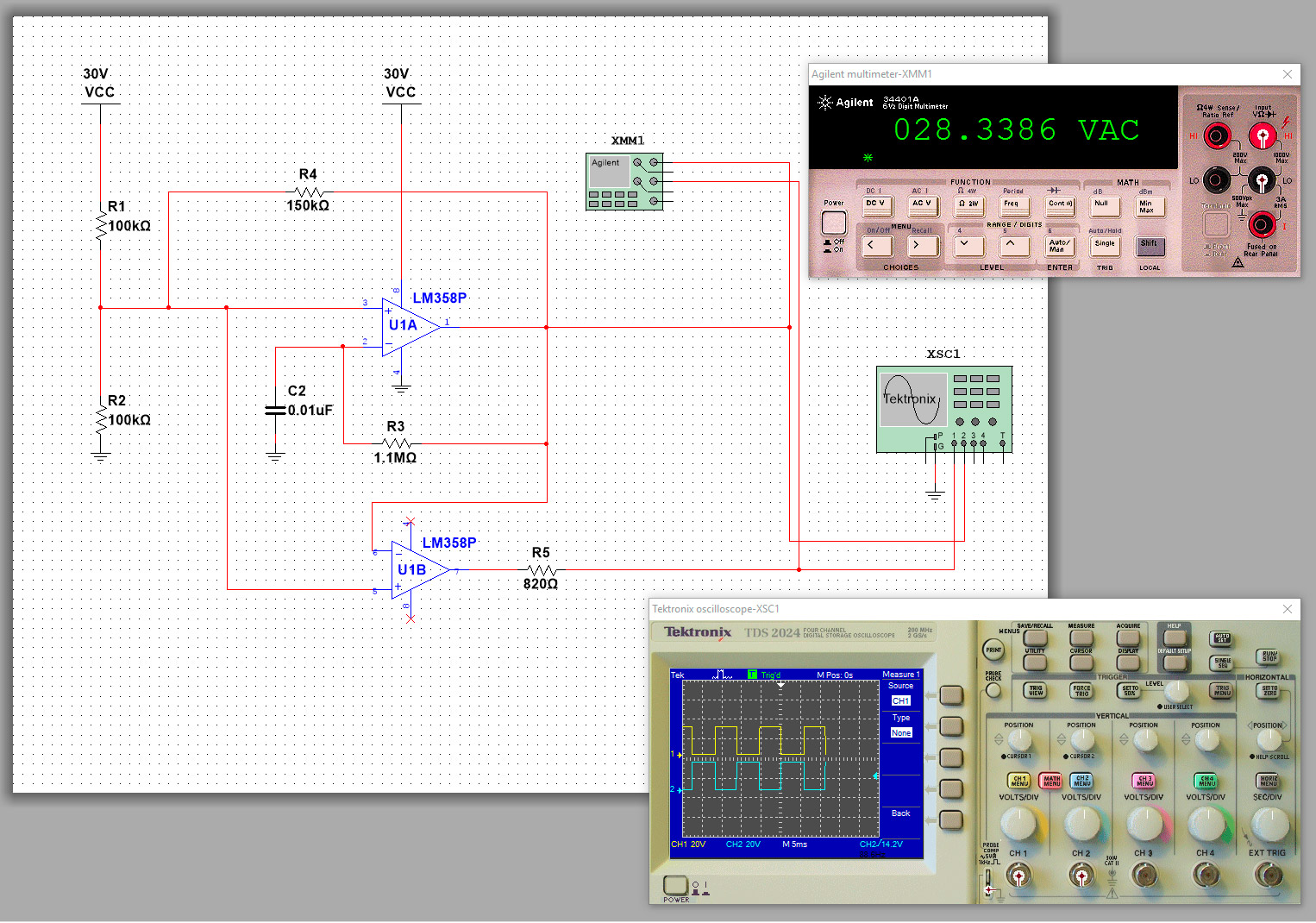Screen dimensions: 1316x923
Task: Click the oscilloscope CH 2 BNC connector
Action: [1081, 876]
